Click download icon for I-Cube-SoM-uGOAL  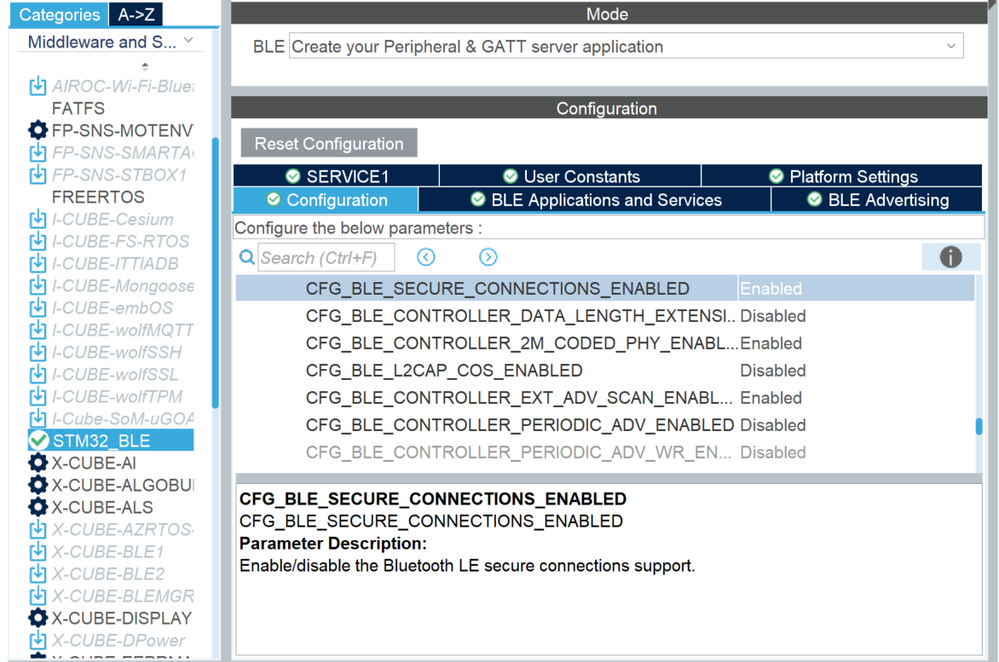click(38, 419)
